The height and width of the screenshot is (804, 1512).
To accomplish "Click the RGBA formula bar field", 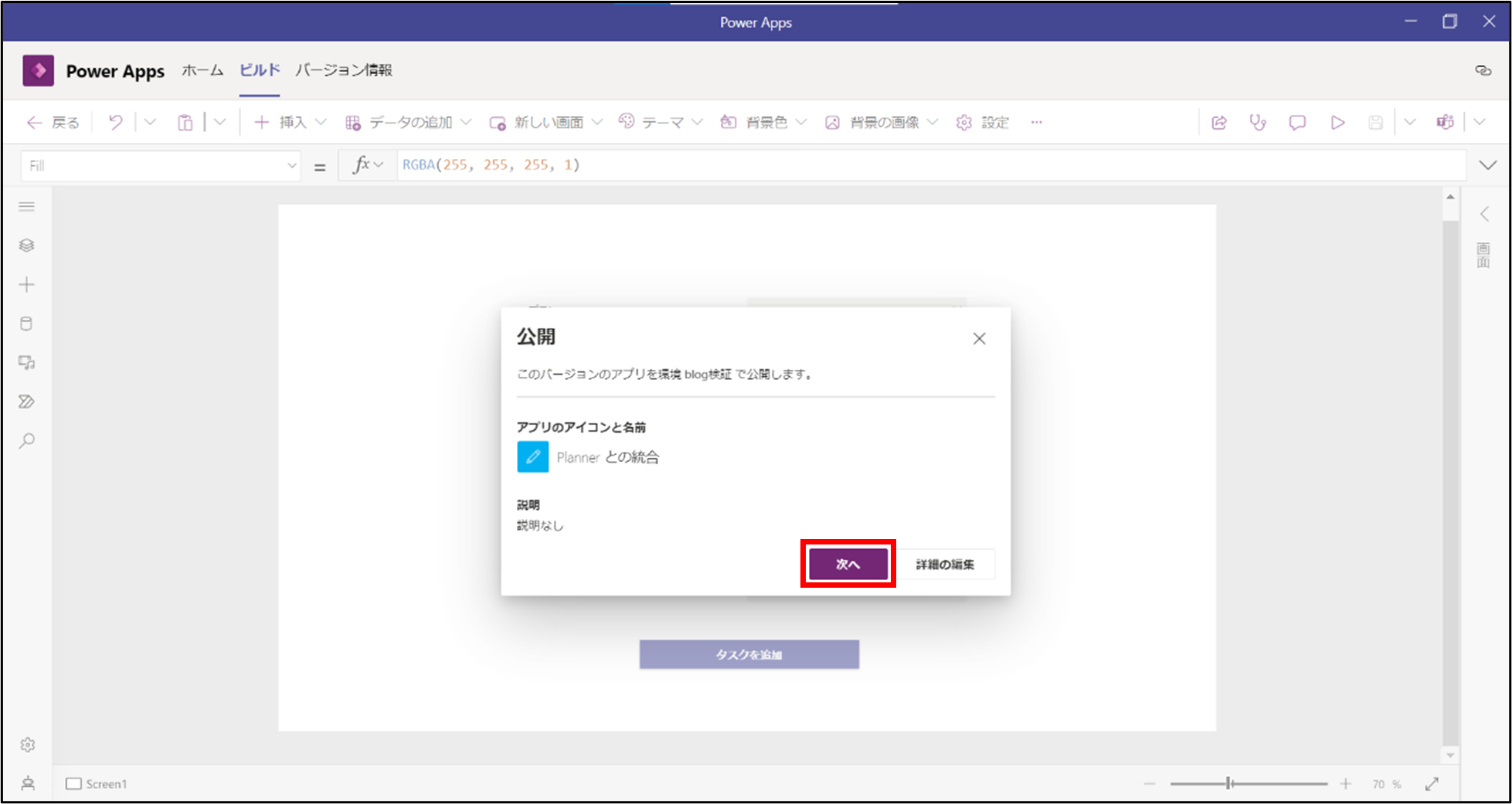I will (x=932, y=165).
